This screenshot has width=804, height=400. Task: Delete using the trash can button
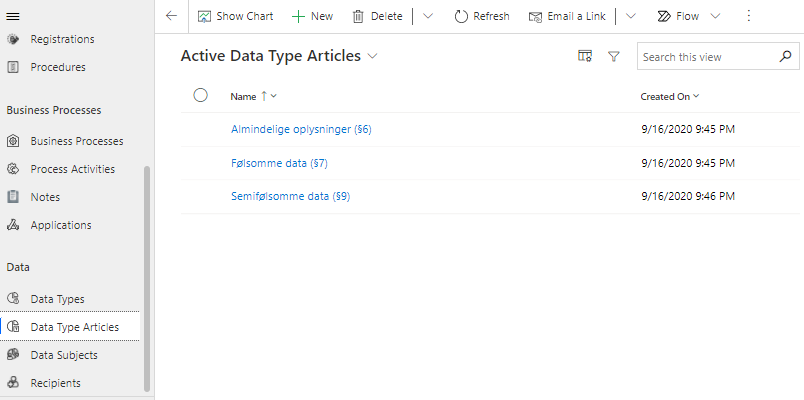pos(377,16)
